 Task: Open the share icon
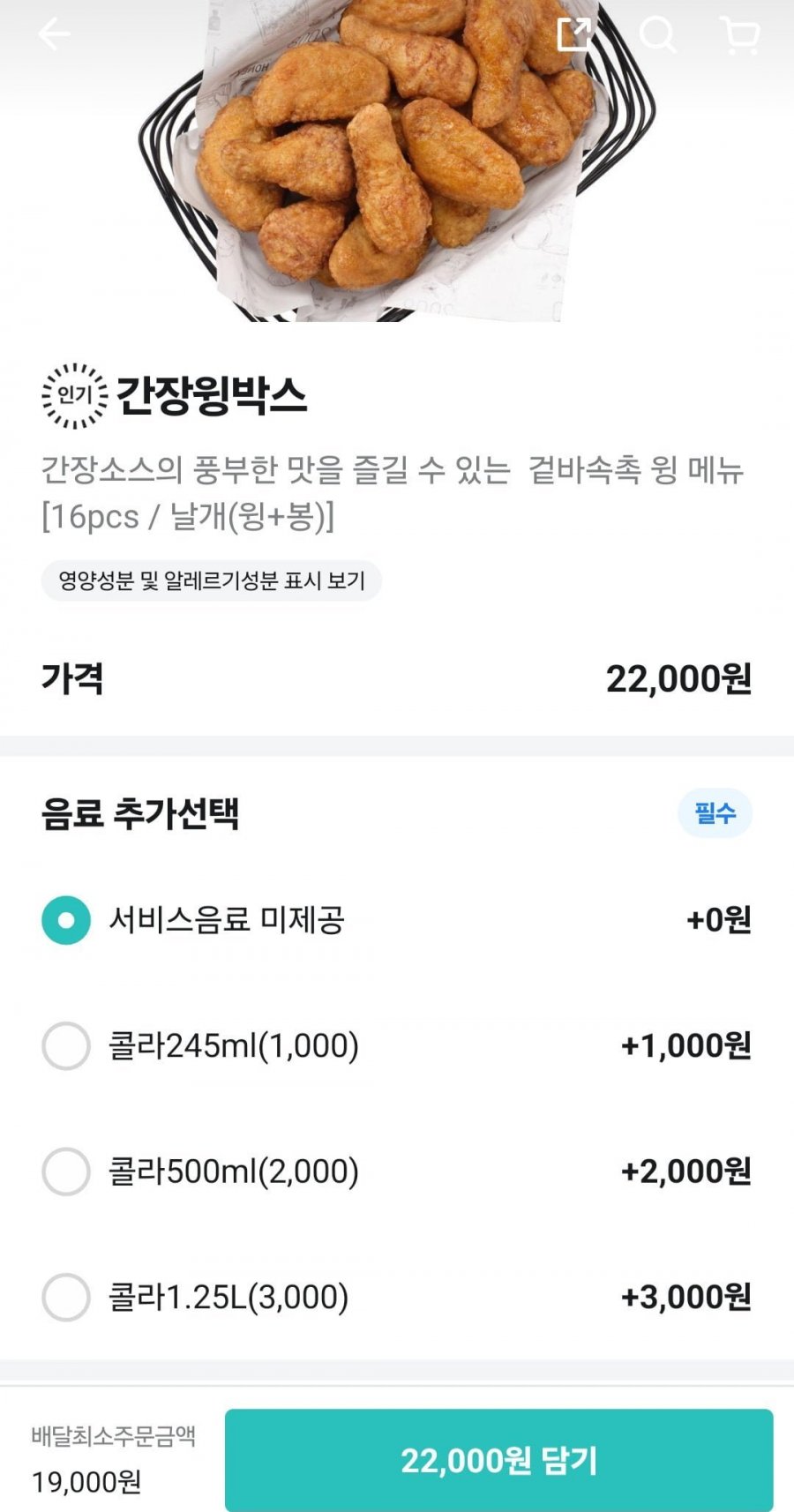[573, 34]
